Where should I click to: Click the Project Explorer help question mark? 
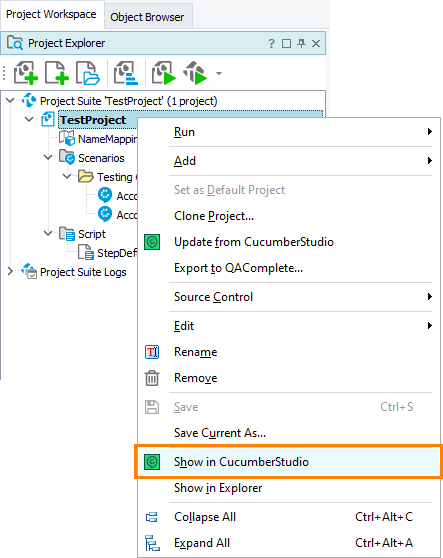coord(271,43)
